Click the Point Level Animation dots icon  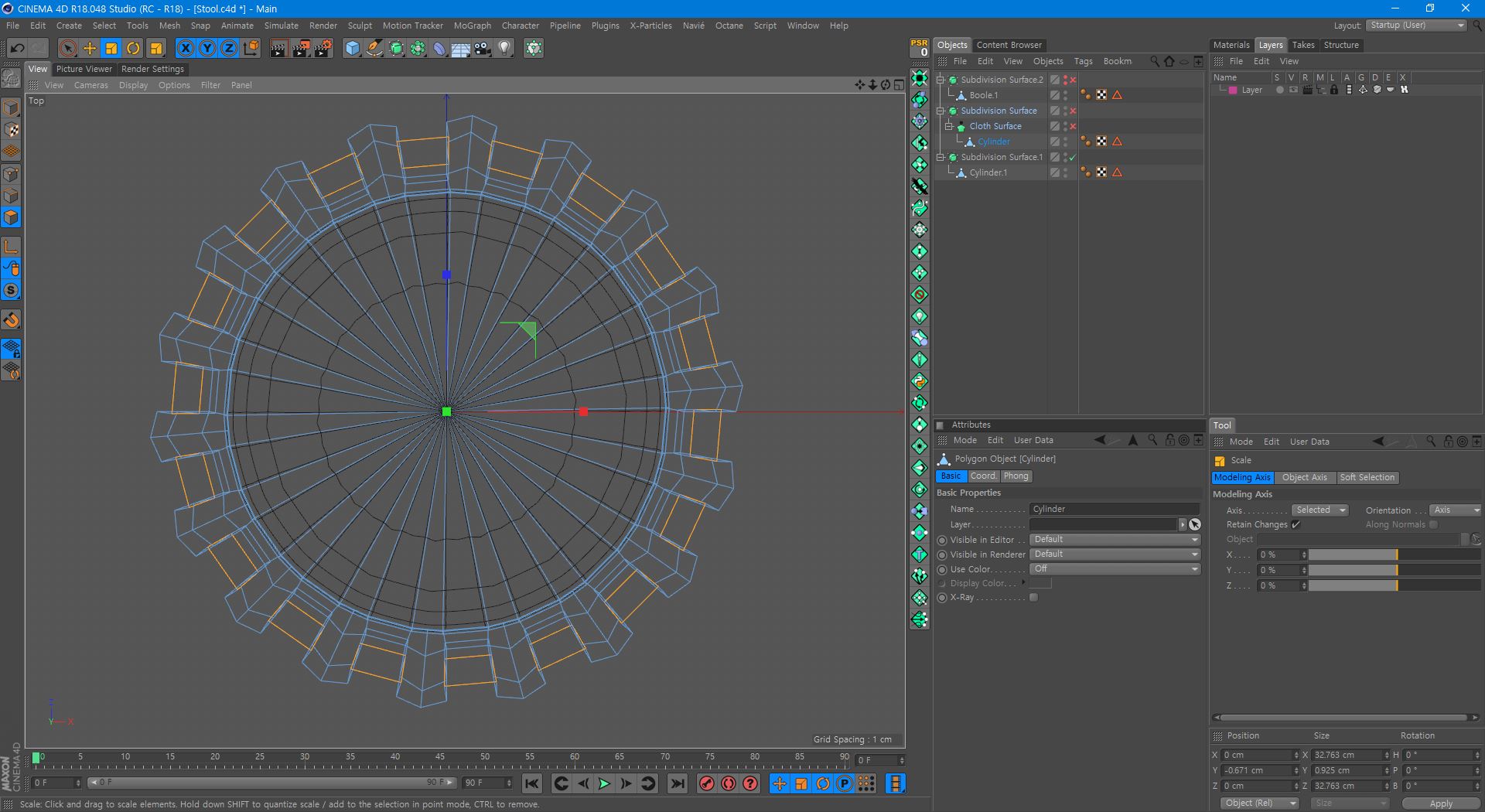[x=866, y=783]
